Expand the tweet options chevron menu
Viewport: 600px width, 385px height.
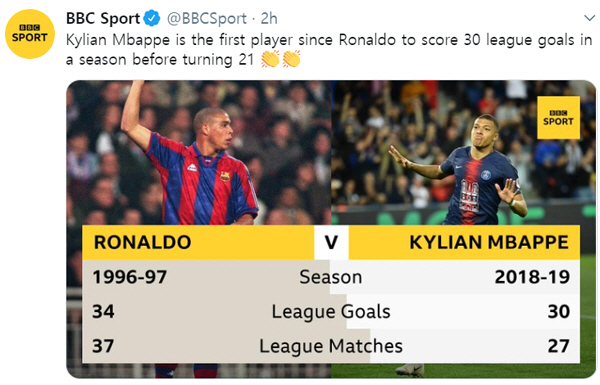click(589, 18)
